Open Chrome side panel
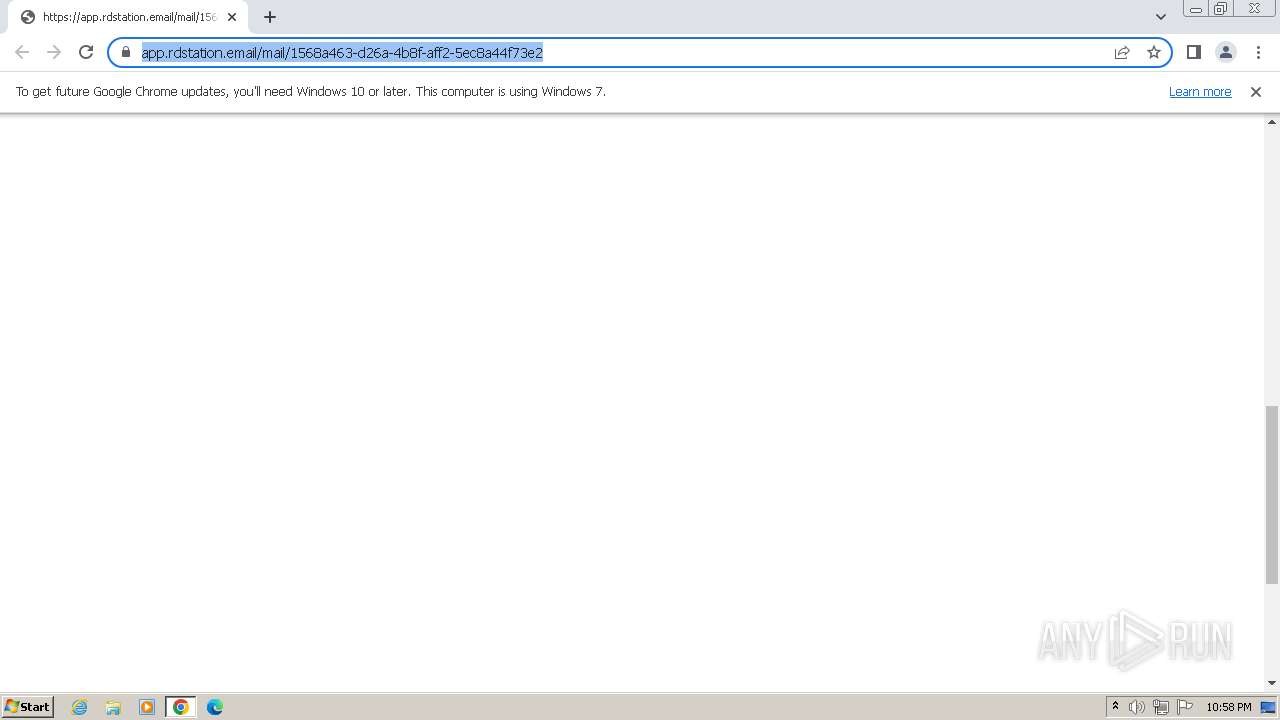This screenshot has width=1280, height=720. tap(1194, 52)
